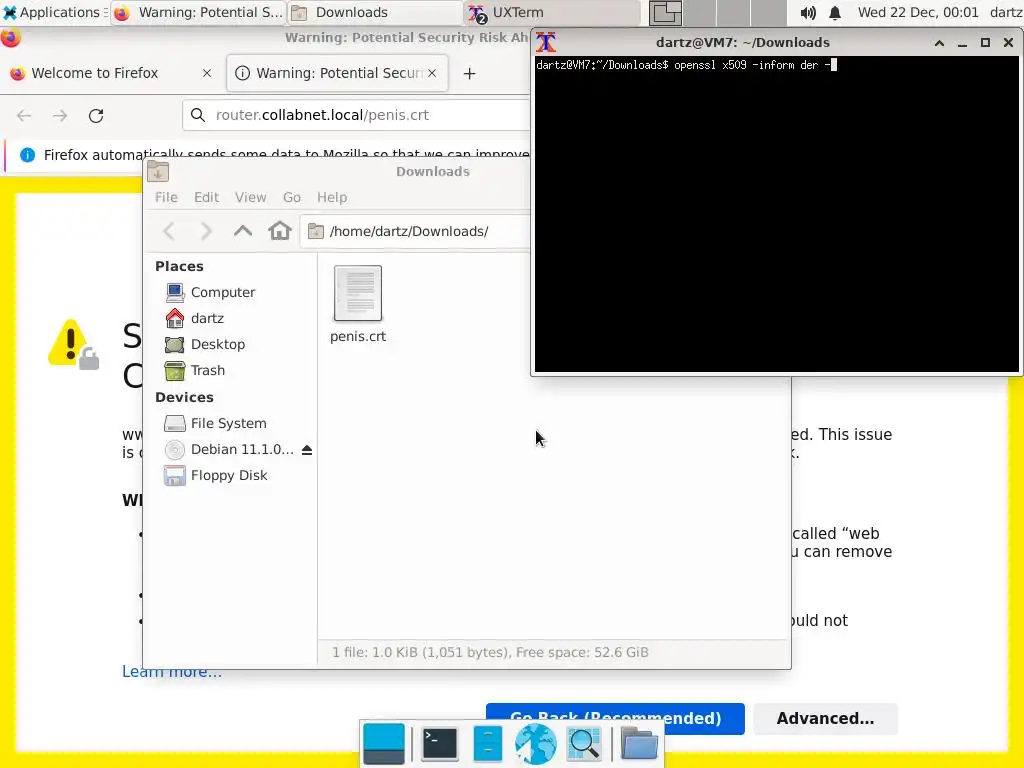This screenshot has width=1024, height=768.
Task: Reload the current Firefox page
Action: tap(96, 116)
